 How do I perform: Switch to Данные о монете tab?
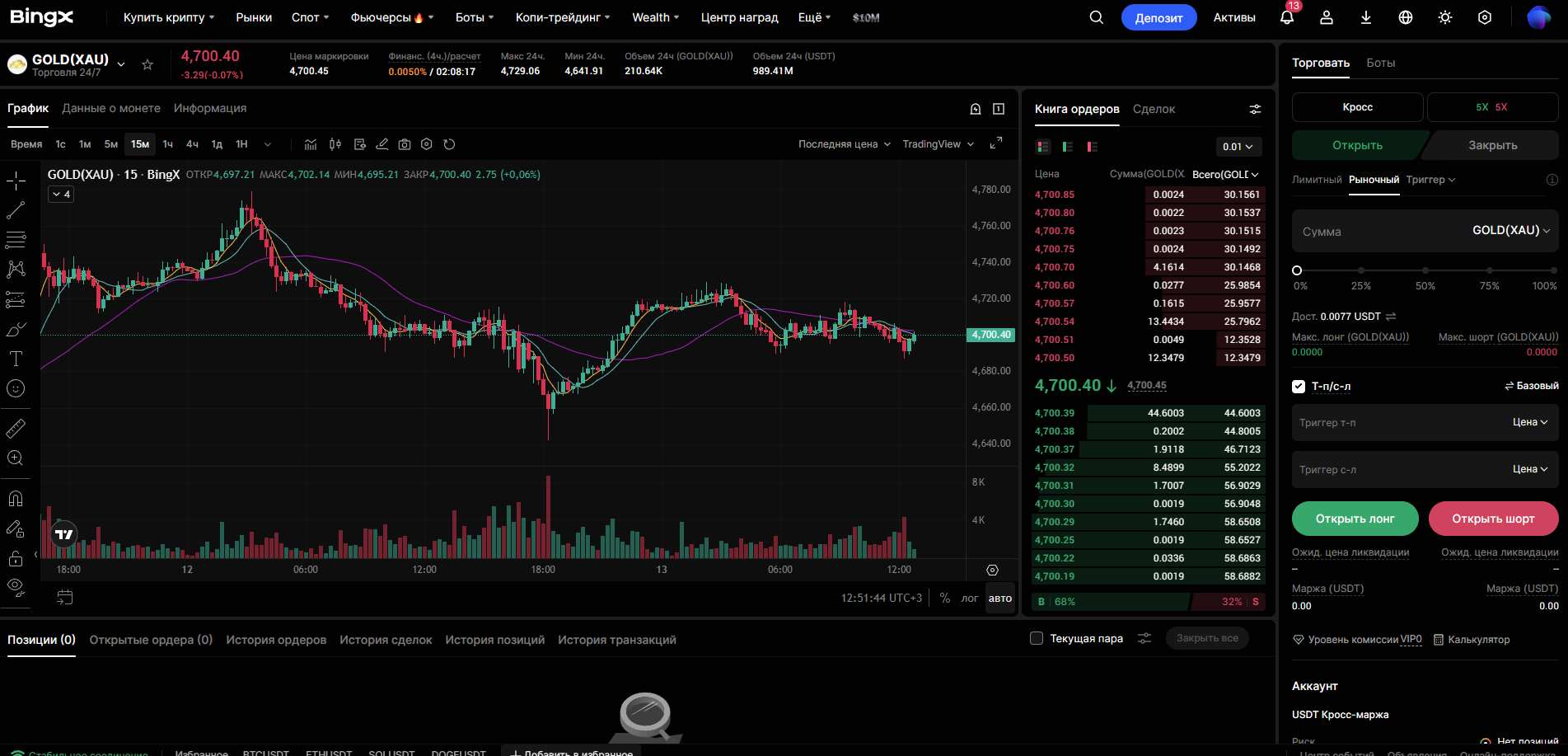[111, 108]
